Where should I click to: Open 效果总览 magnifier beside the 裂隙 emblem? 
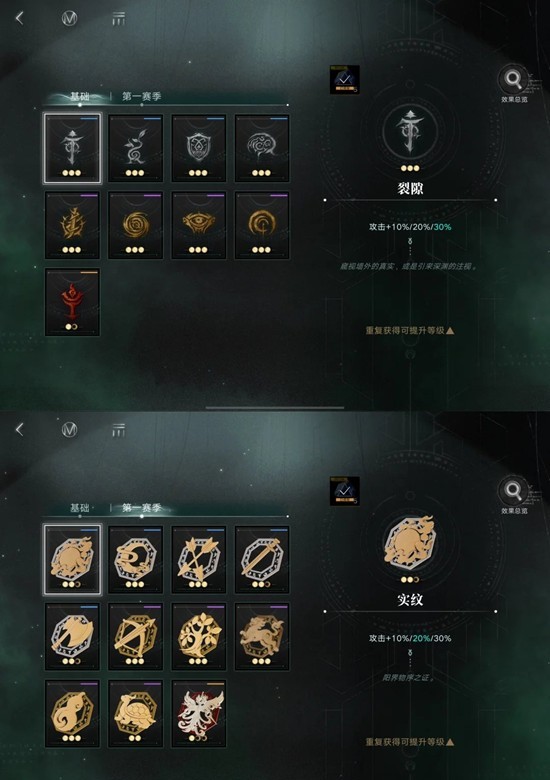coord(514,83)
